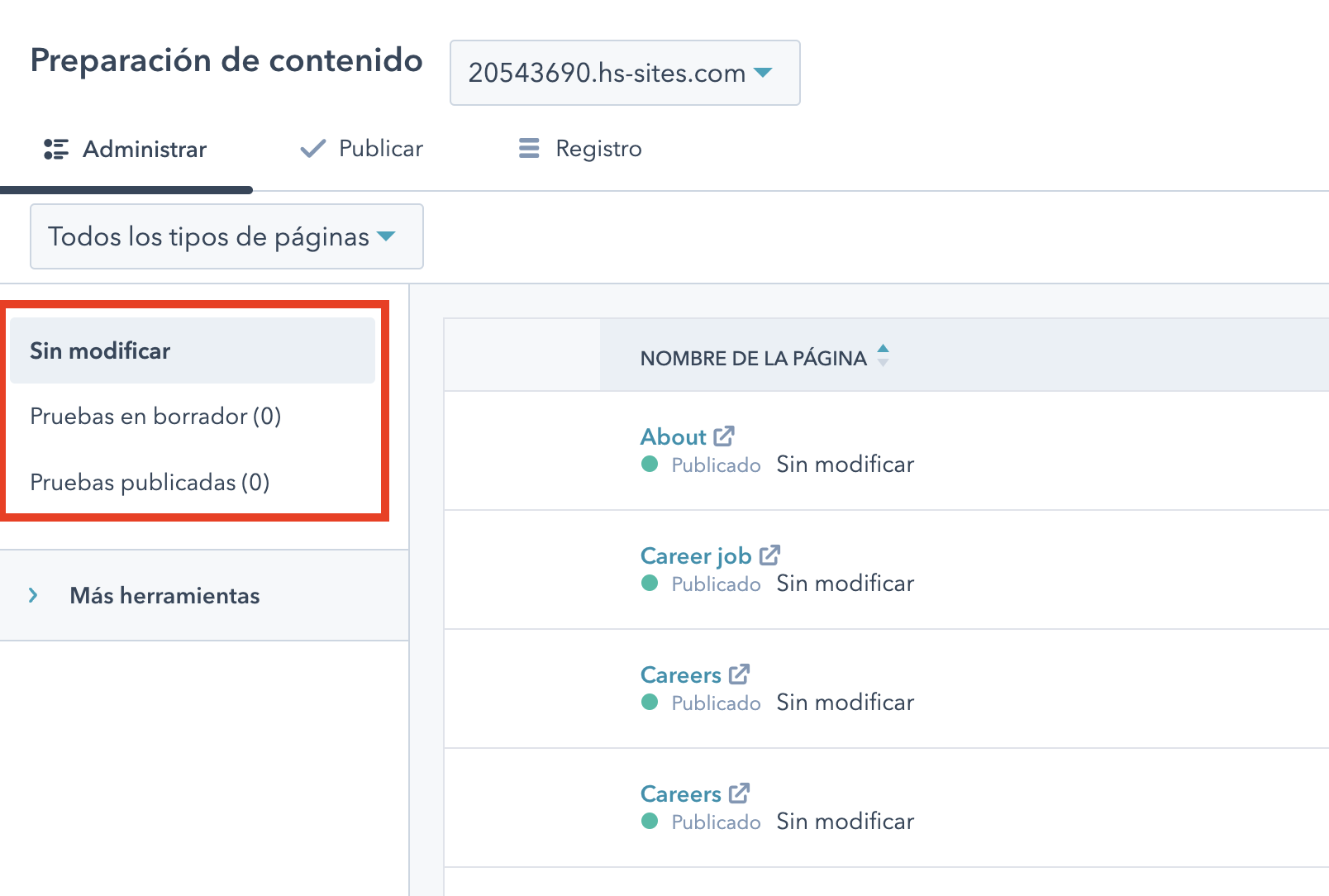
Task: Click the sort arrows on Nombre de la página
Action: point(883,356)
